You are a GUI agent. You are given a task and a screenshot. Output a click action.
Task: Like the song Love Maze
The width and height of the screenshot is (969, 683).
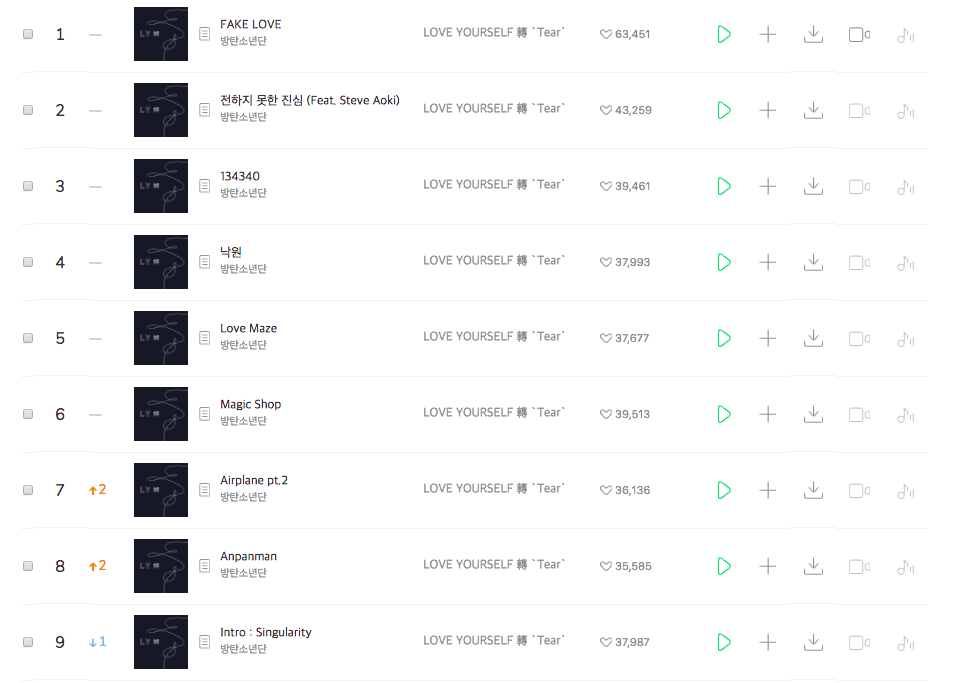point(606,339)
